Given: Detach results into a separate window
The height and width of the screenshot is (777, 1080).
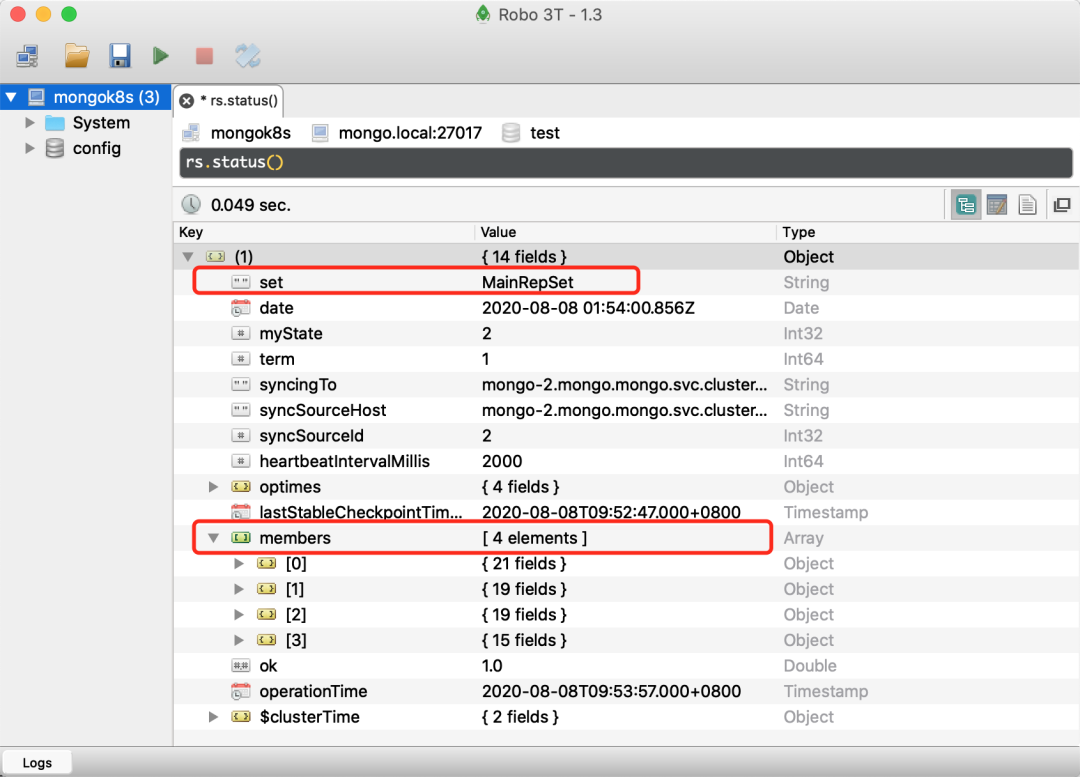Looking at the screenshot, I should 1062,205.
